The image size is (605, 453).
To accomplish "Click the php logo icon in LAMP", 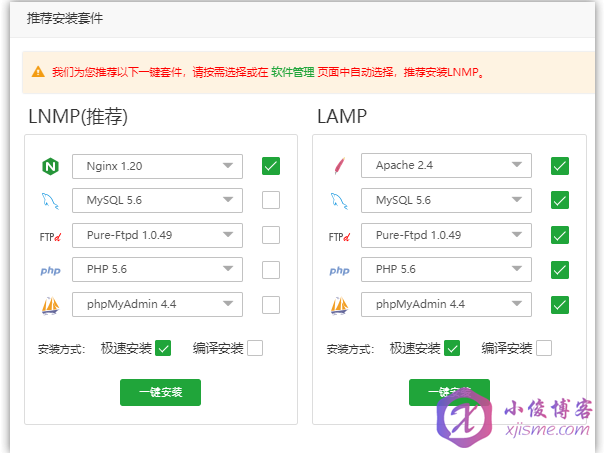I will coord(340,270).
